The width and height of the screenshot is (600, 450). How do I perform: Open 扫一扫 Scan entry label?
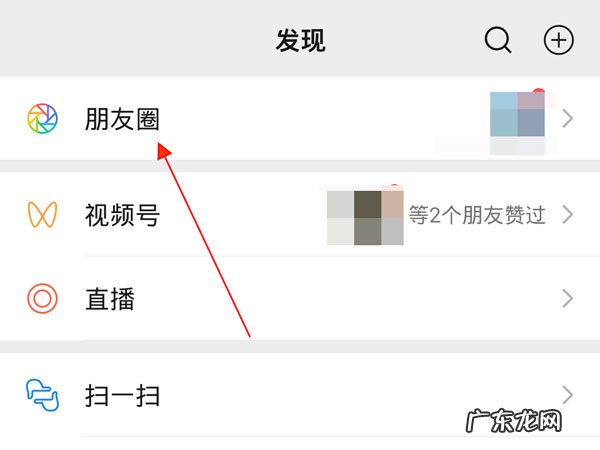click(122, 396)
